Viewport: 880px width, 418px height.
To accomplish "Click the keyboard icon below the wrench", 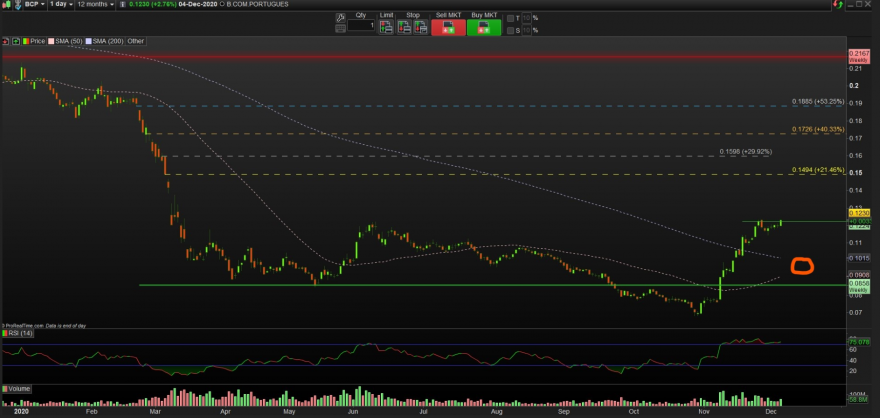I will [x=340, y=28].
